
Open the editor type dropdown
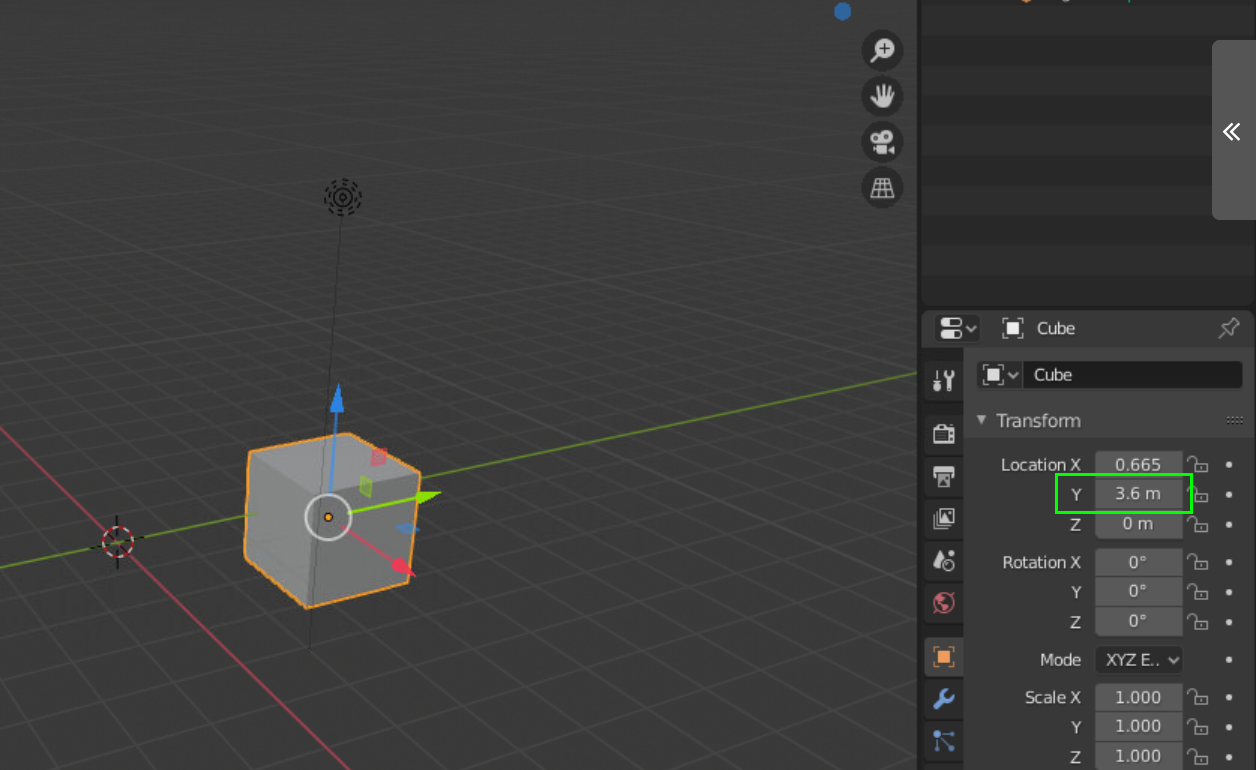[957, 328]
